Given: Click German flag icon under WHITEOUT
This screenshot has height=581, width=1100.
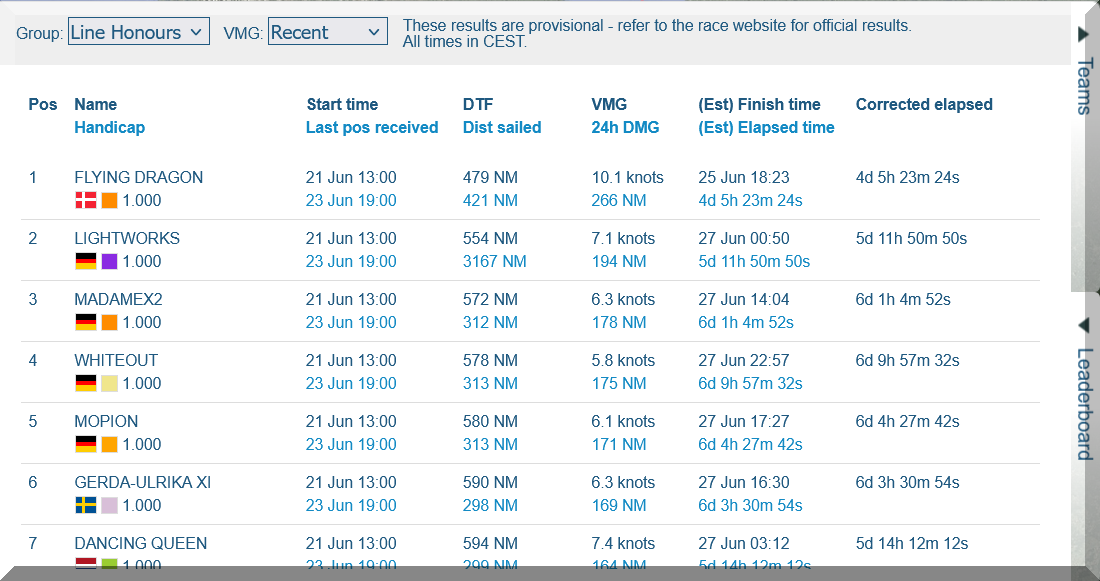Looking at the screenshot, I should pyautogui.click(x=85, y=384).
